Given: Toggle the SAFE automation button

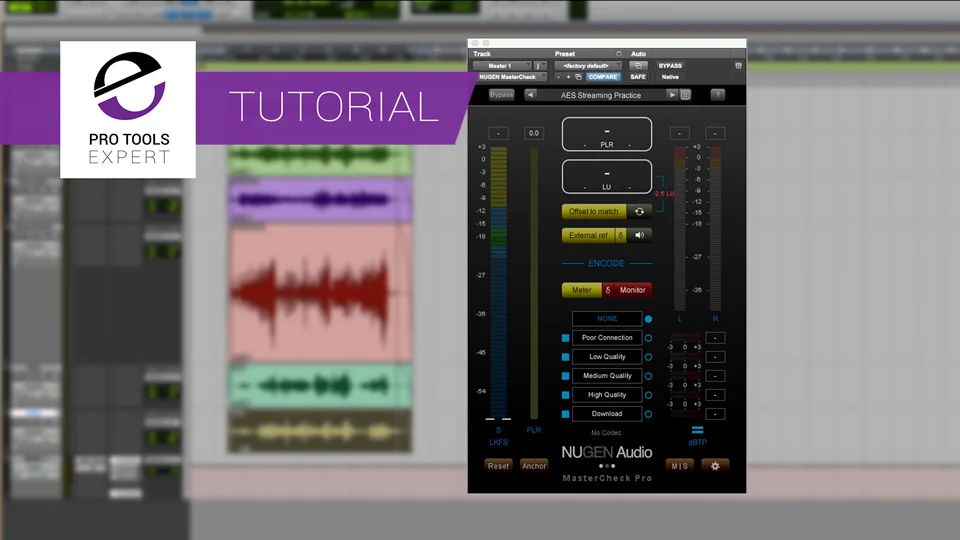Looking at the screenshot, I should pyautogui.click(x=638, y=77).
